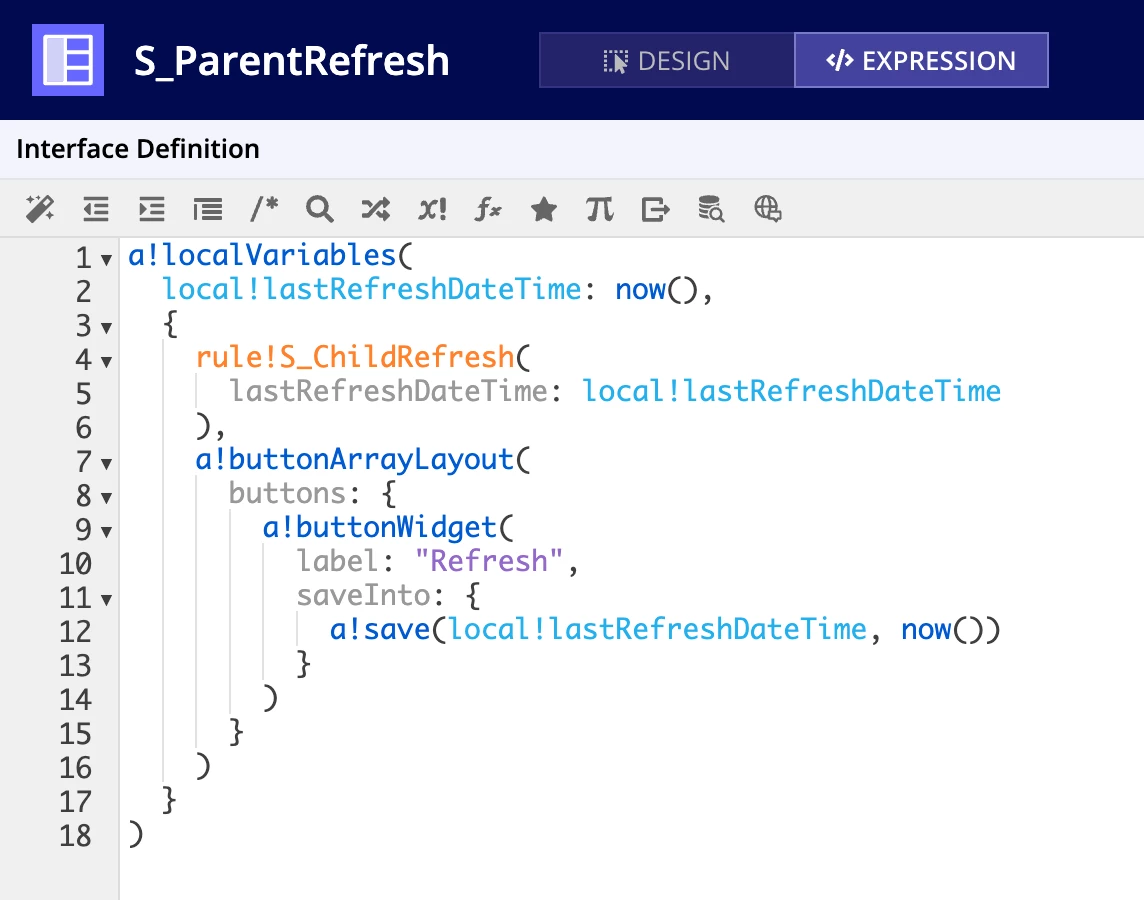Collapse code fold at line 9

[x=107, y=532]
